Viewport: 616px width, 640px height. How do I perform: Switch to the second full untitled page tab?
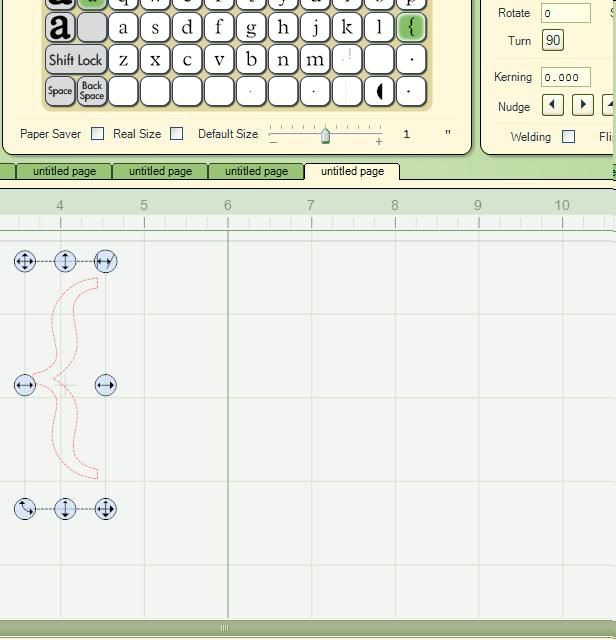click(x=160, y=171)
